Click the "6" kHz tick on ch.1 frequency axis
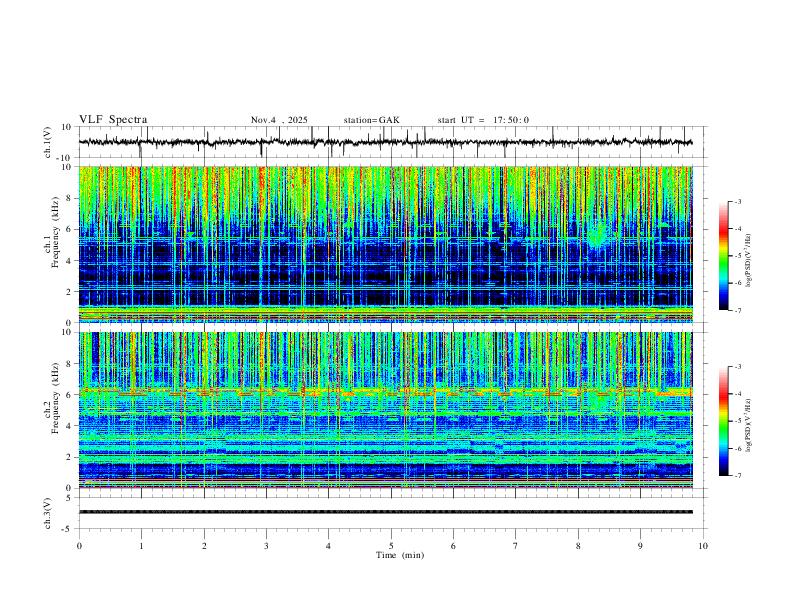Viewport: 792px width, 612px height. pos(70,229)
